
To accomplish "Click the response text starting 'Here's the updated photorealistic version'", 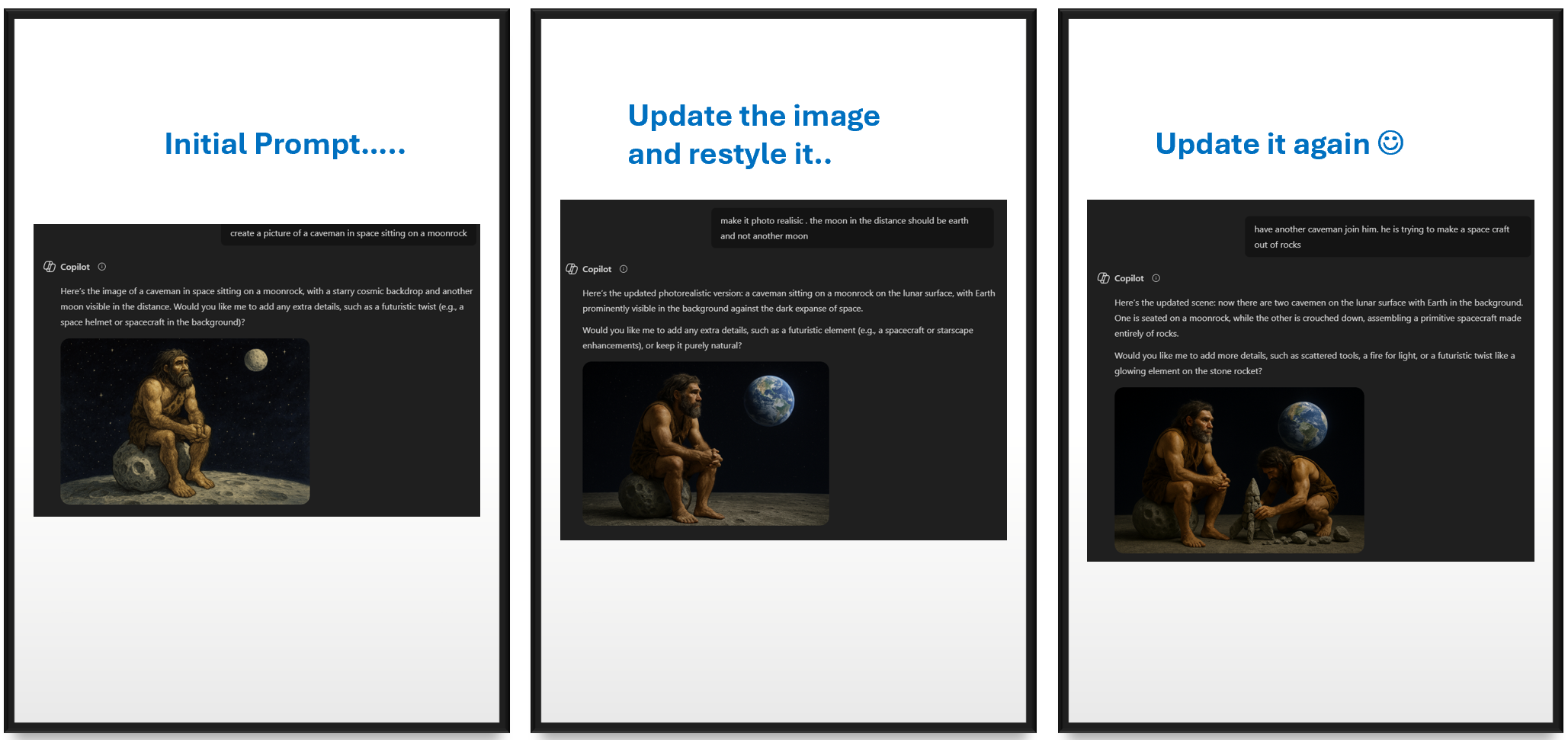I will 788,301.
